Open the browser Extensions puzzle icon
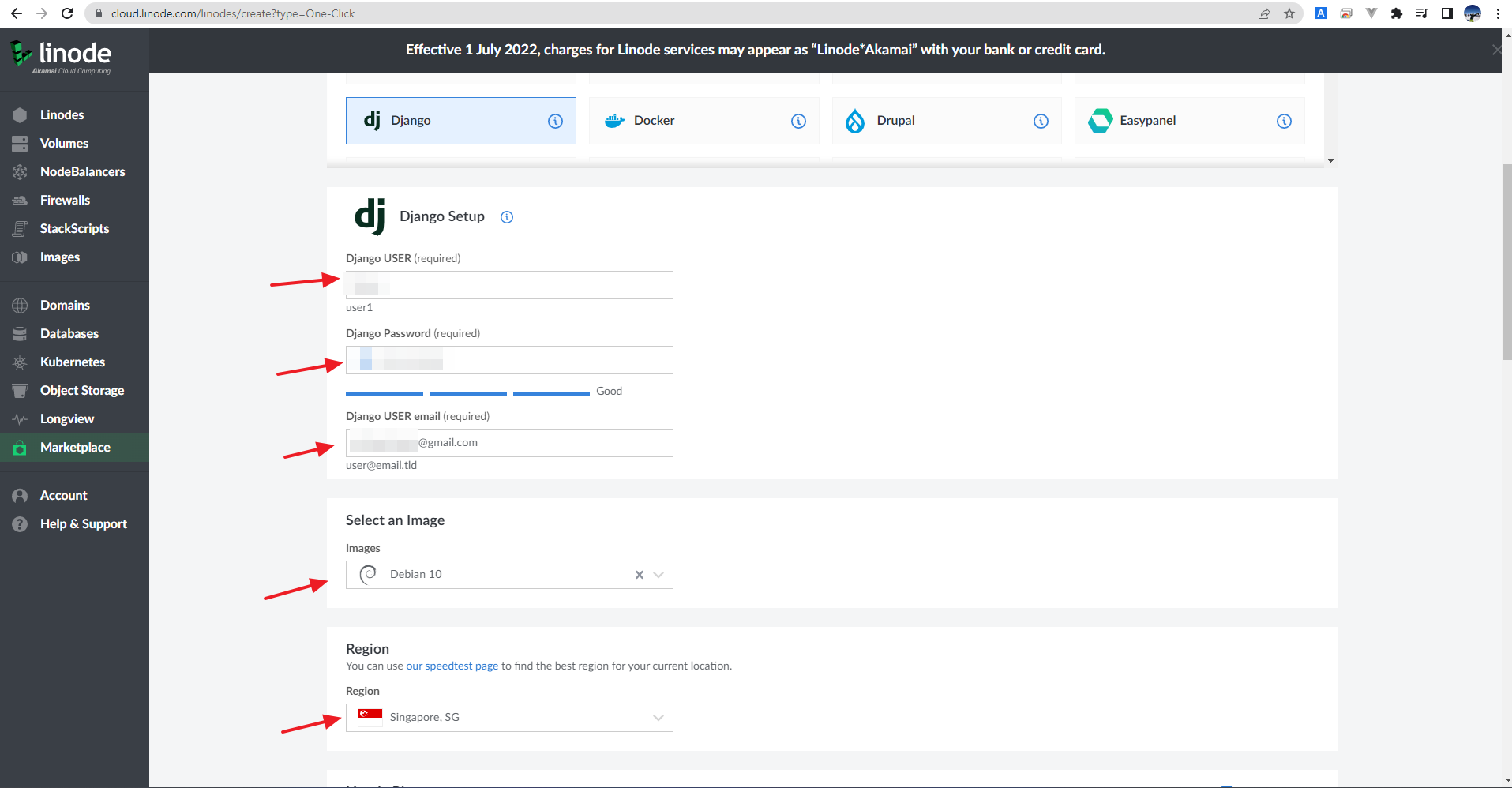The height and width of the screenshot is (788, 1512). pyautogui.click(x=1397, y=13)
